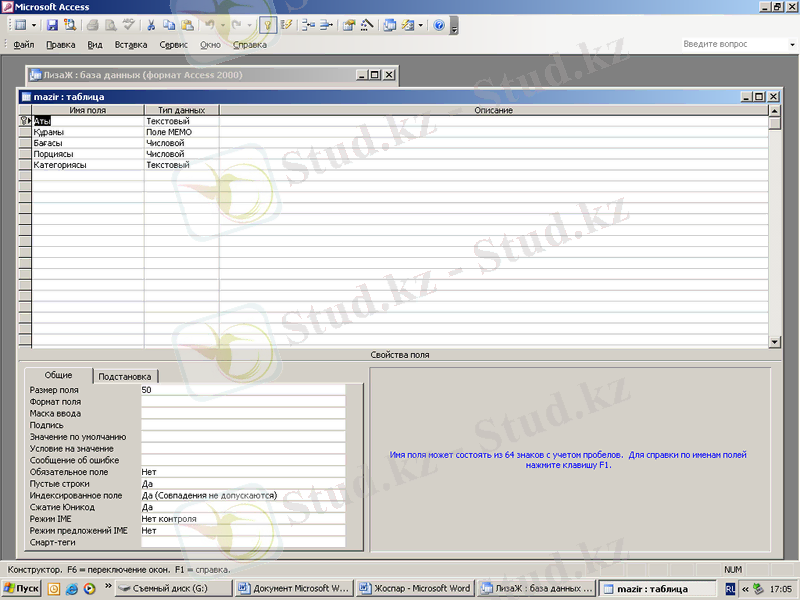The width and height of the screenshot is (800, 600).
Task: Click the 'Поле MEMO' data type cell
Action: point(182,132)
